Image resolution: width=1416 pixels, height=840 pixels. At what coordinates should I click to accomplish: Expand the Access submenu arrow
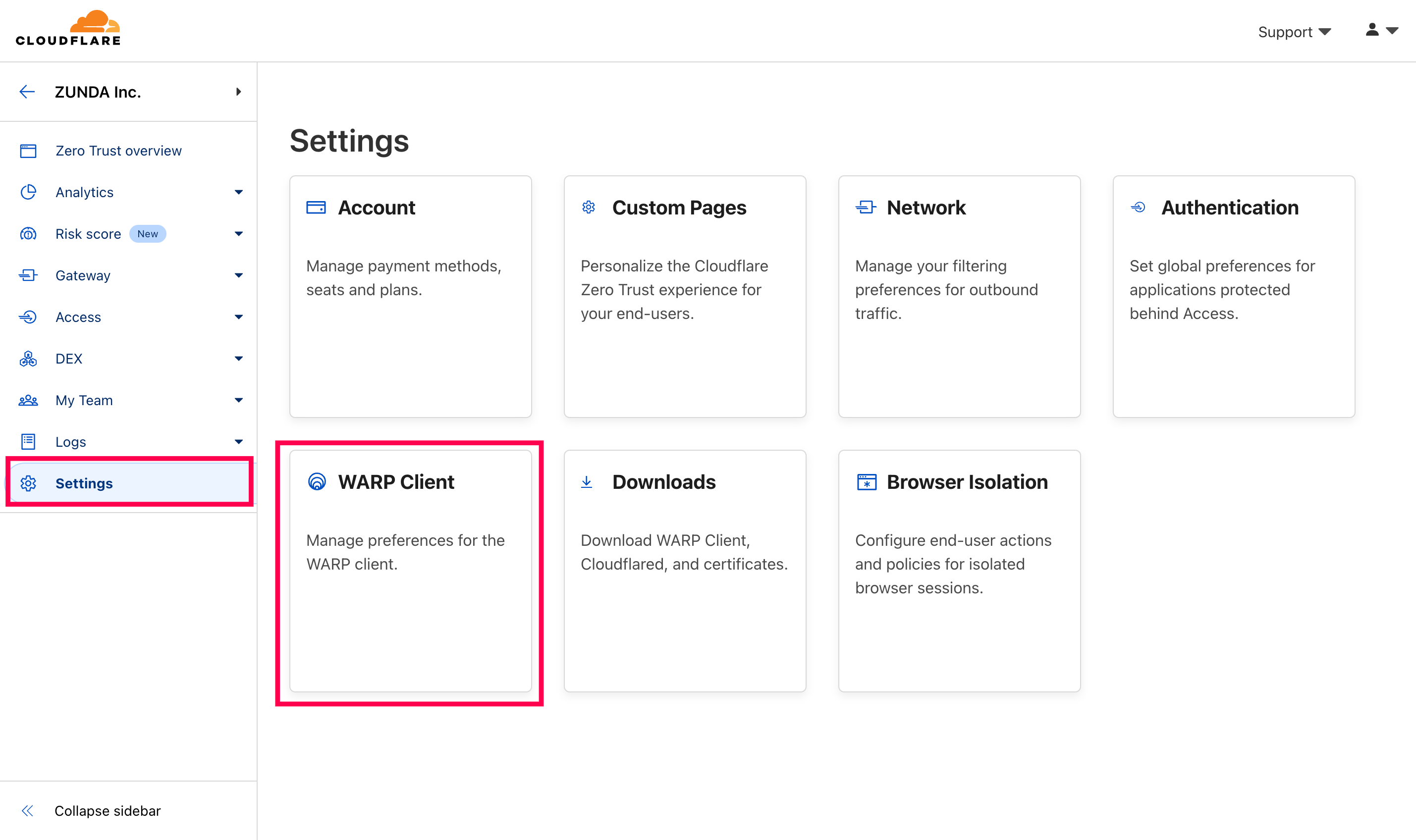pyautogui.click(x=239, y=317)
